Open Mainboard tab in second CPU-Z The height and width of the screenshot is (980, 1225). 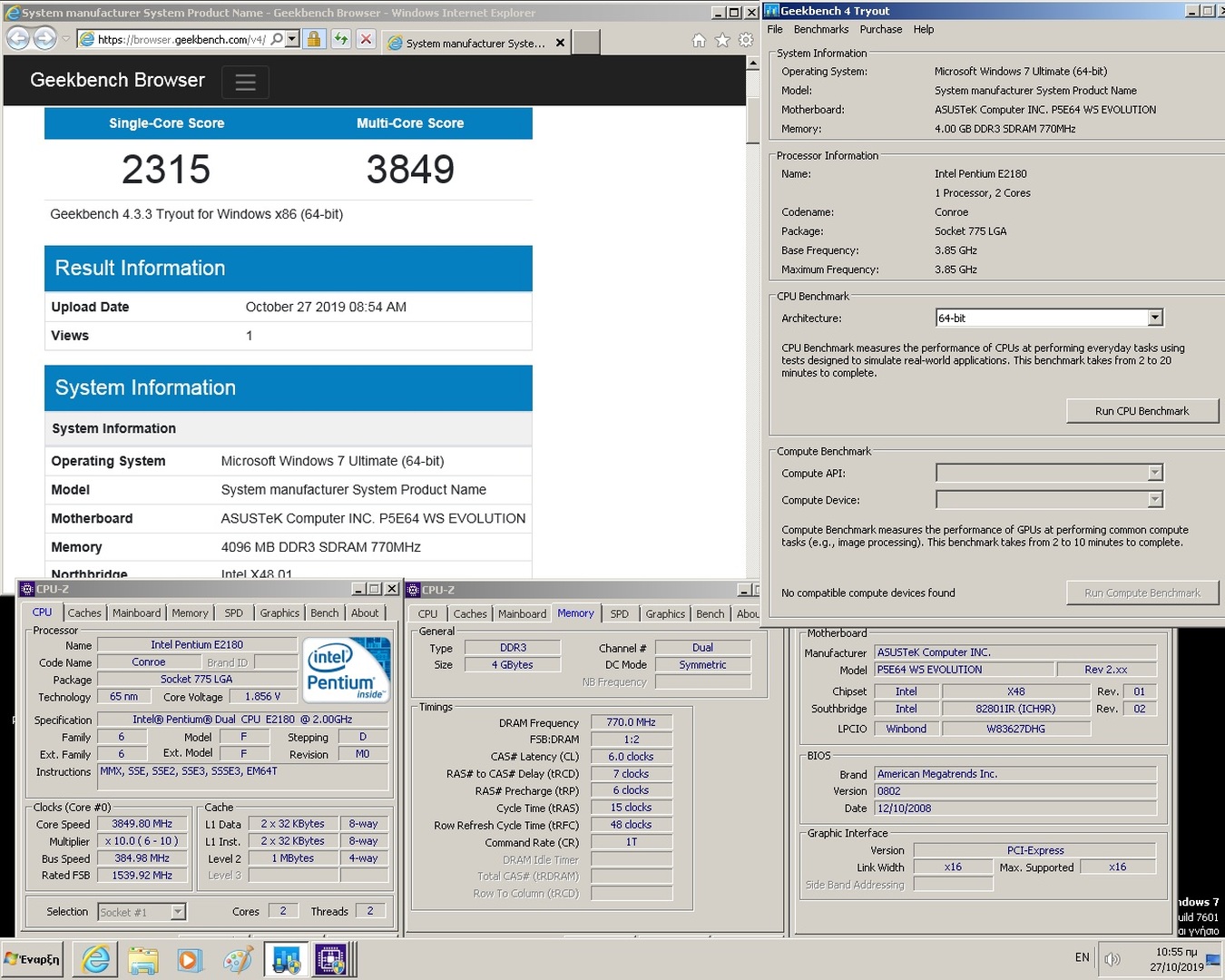pos(522,614)
